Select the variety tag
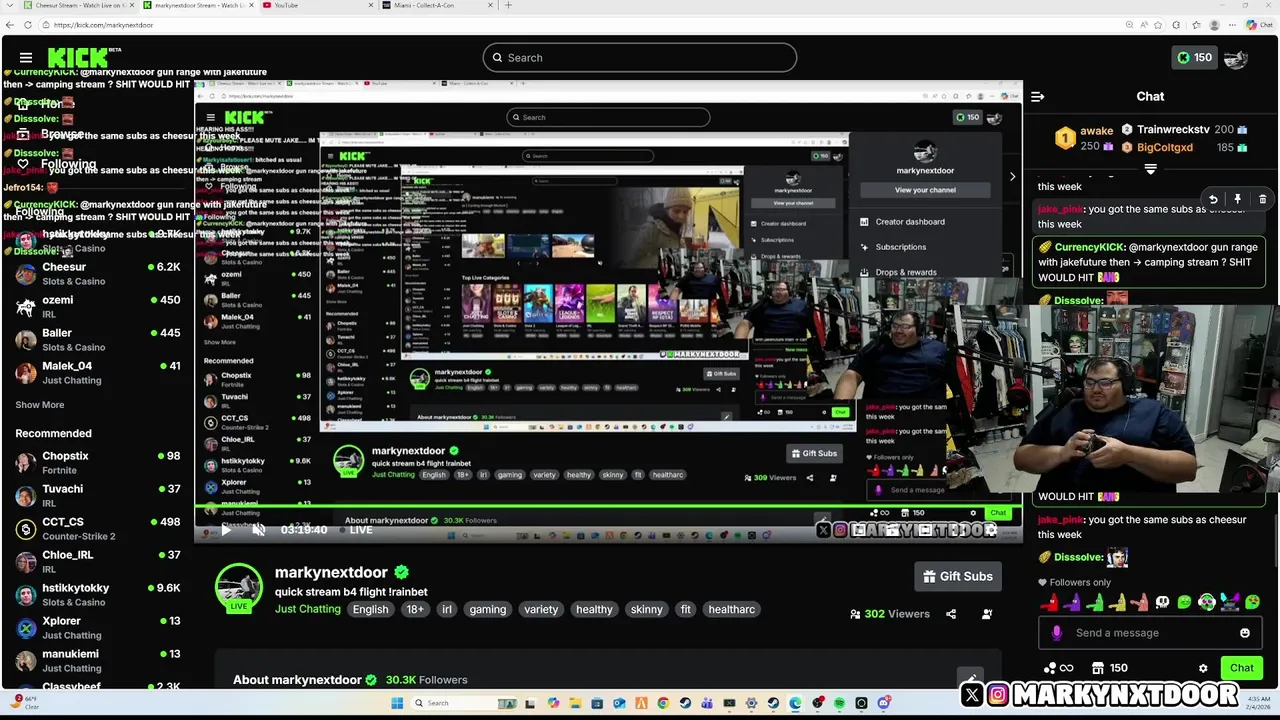 [541, 609]
